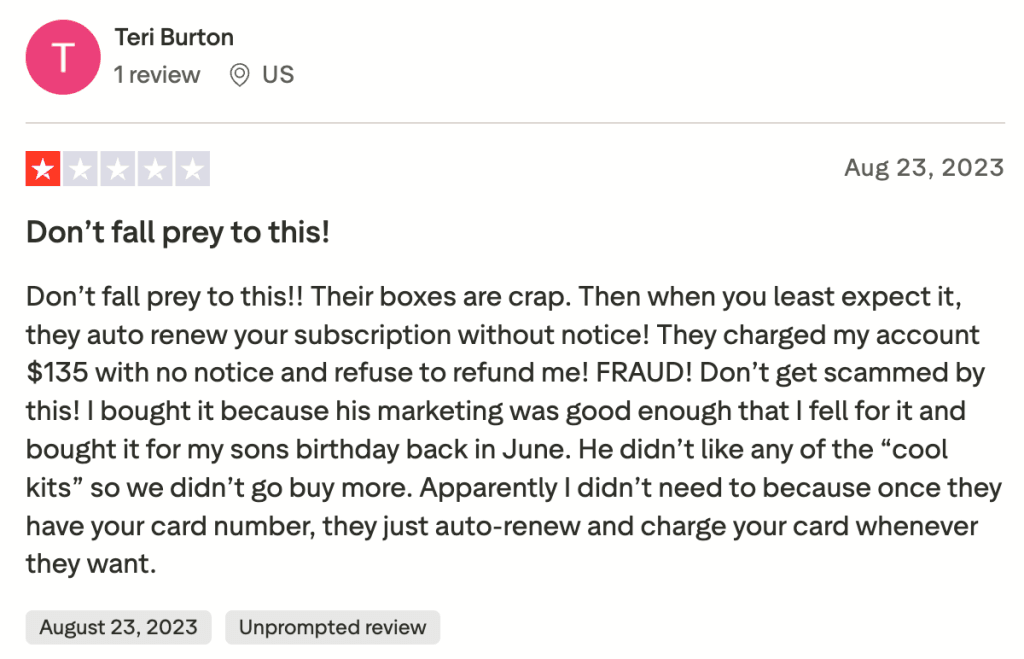Click the "Aug 23, 2023" review date
Viewport: 1024px width, 659px height.
[x=923, y=167]
